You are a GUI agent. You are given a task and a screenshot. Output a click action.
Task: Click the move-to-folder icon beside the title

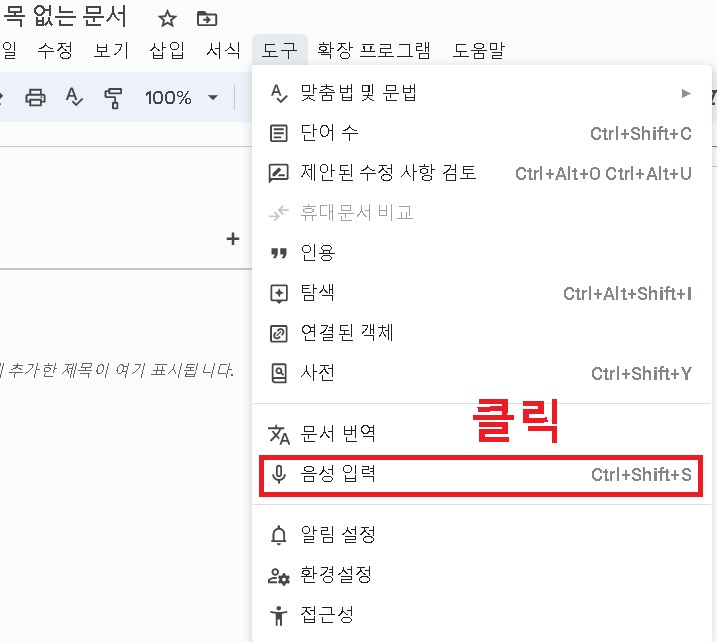[x=207, y=19]
